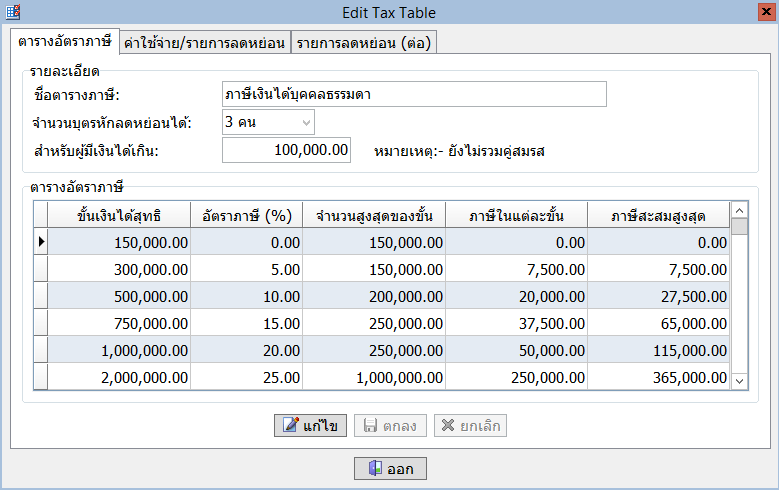779x490 pixels.
Task: Close the Edit Tax Table window
Action: pyautogui.click(x=765, y=12)
